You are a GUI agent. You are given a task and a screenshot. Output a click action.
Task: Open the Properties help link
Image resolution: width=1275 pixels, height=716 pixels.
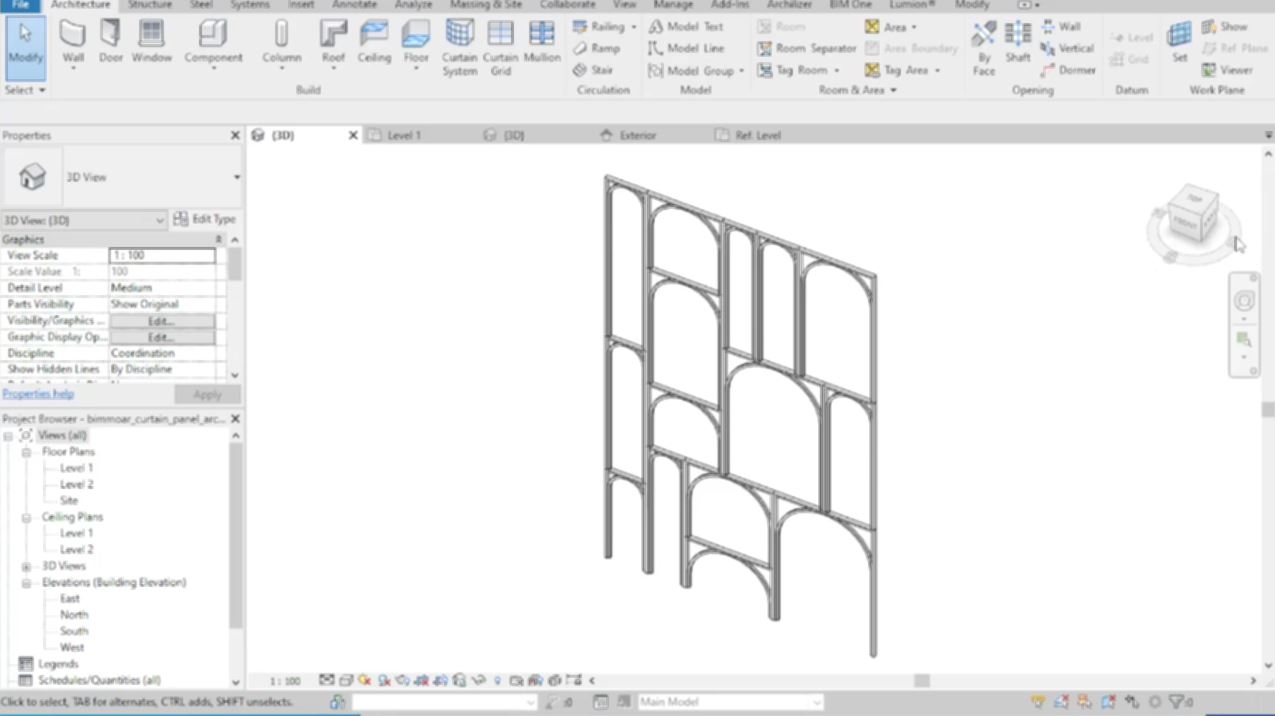click(x=38, y=394)
